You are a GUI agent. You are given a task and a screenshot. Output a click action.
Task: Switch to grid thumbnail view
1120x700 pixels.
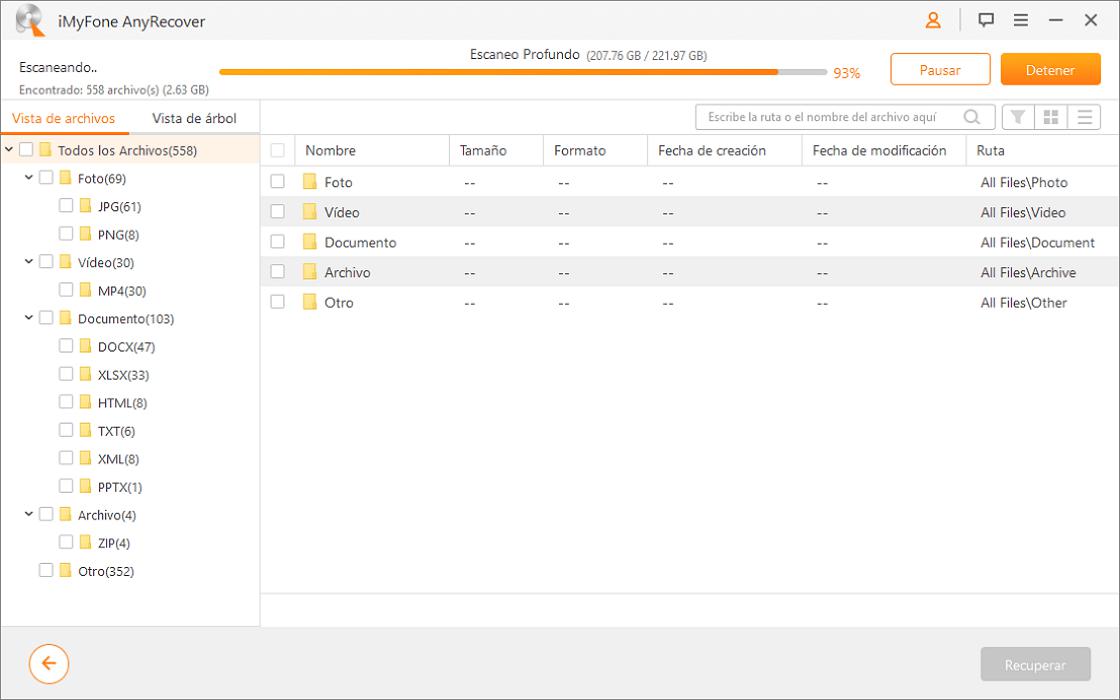(1051, 117)
